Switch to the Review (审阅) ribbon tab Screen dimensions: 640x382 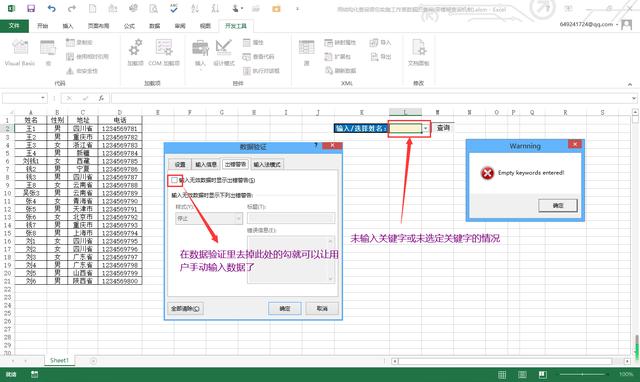180,26
